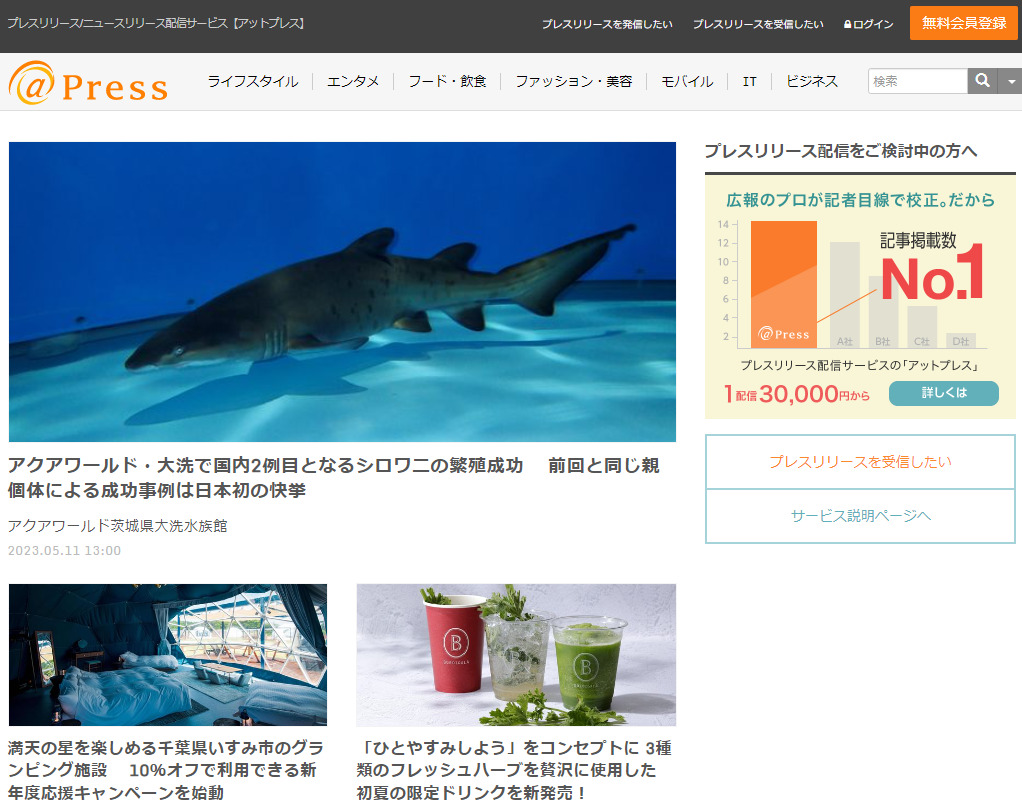Open the ファッション・美容 category
Image resolution: width=1022 pixels, height=811 pixels.
[574, 81]
